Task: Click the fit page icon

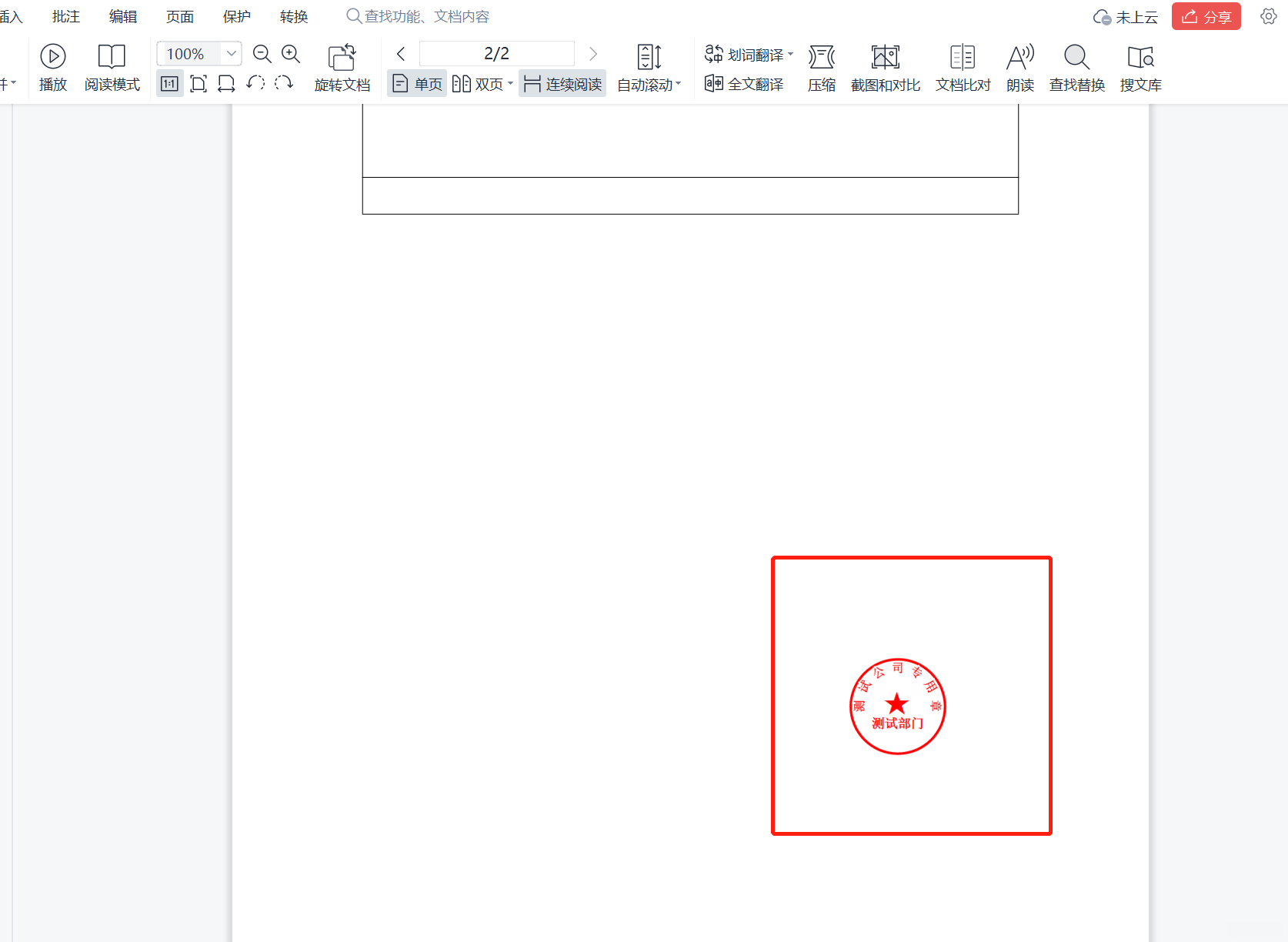Action: 199,83
